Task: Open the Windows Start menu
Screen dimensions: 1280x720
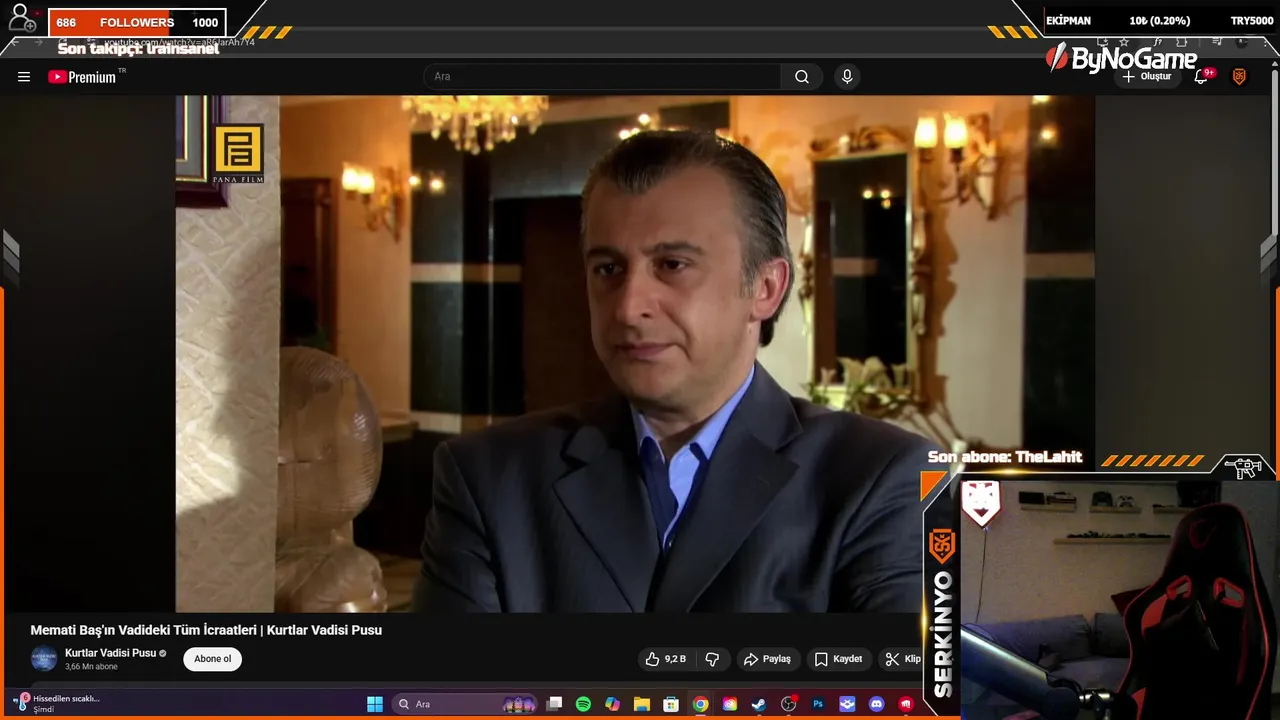Action: pyautogui.click(x=375, y=704)
